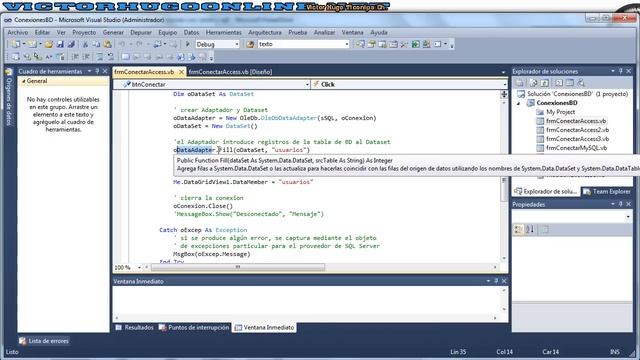Cut selection using the scissors icon

(85, 44)
